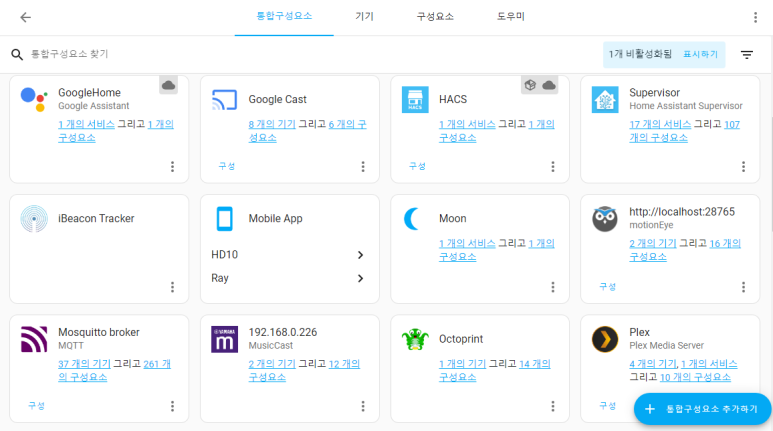
Task: Click 구성 on the Plex card
Action: [607, 406]
